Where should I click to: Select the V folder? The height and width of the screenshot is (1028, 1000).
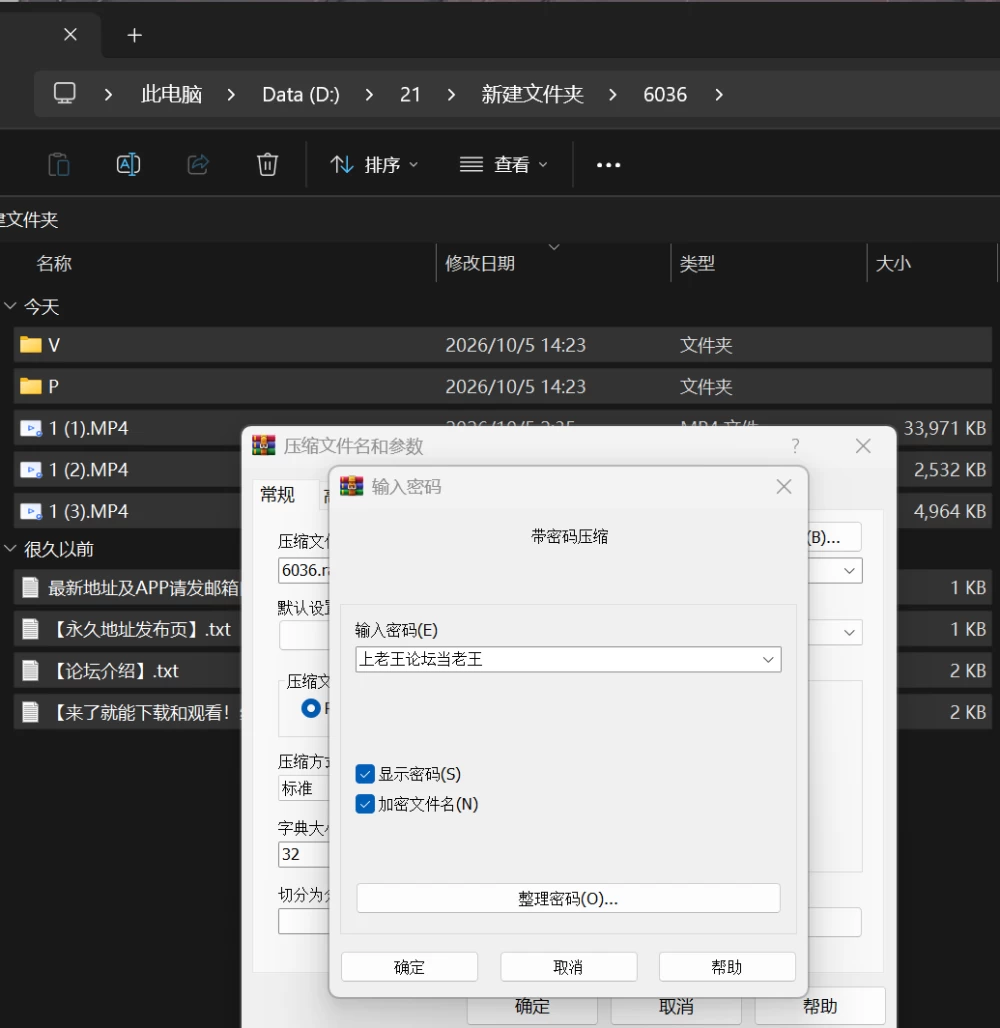pyautogui.click(x=502, y=345)
